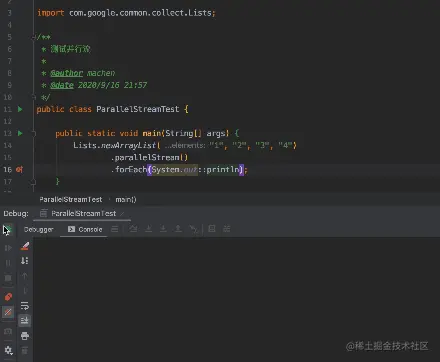The image size is (440, 362).
Task: Collapse main method fold at line 13
Action: click(34, 133)
